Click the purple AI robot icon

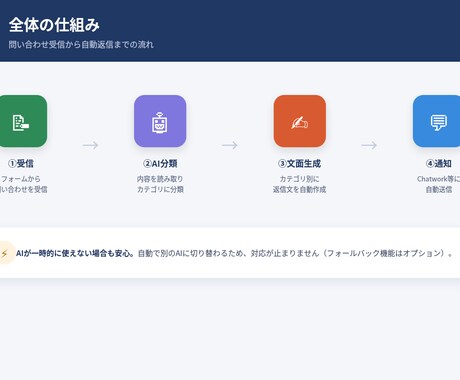[x=160, y=121]
